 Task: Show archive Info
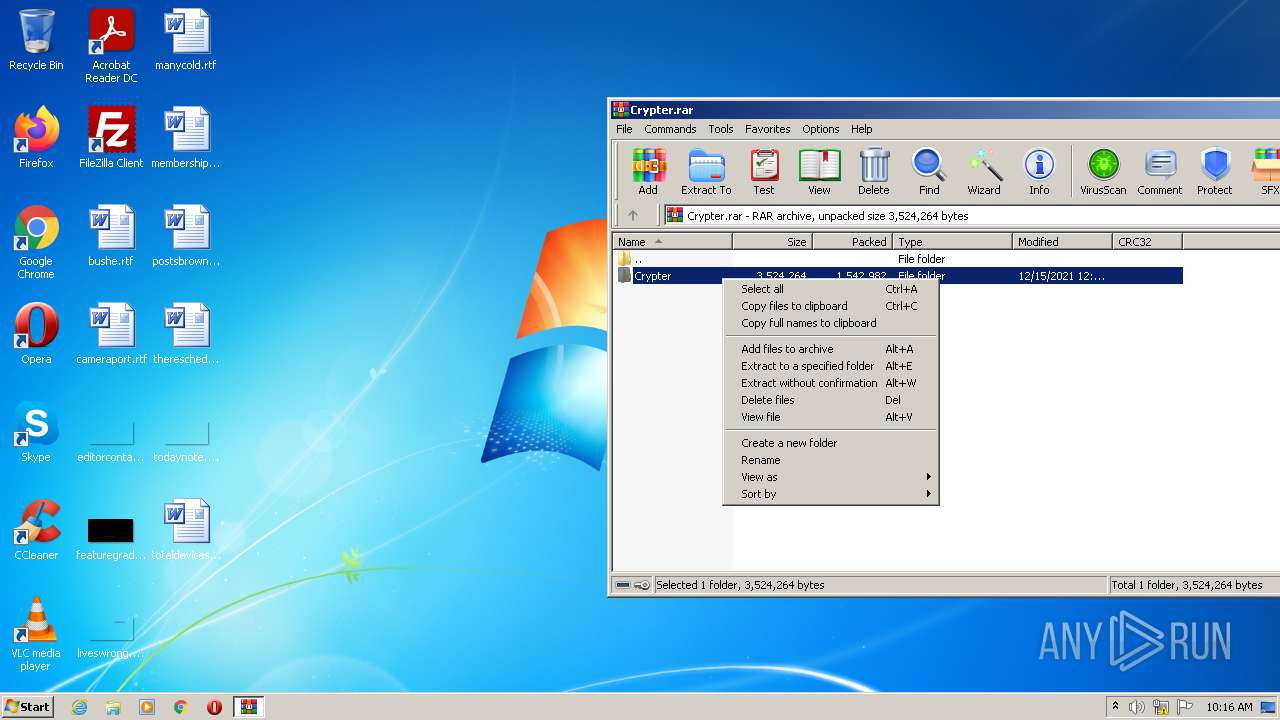[1039, 171]
